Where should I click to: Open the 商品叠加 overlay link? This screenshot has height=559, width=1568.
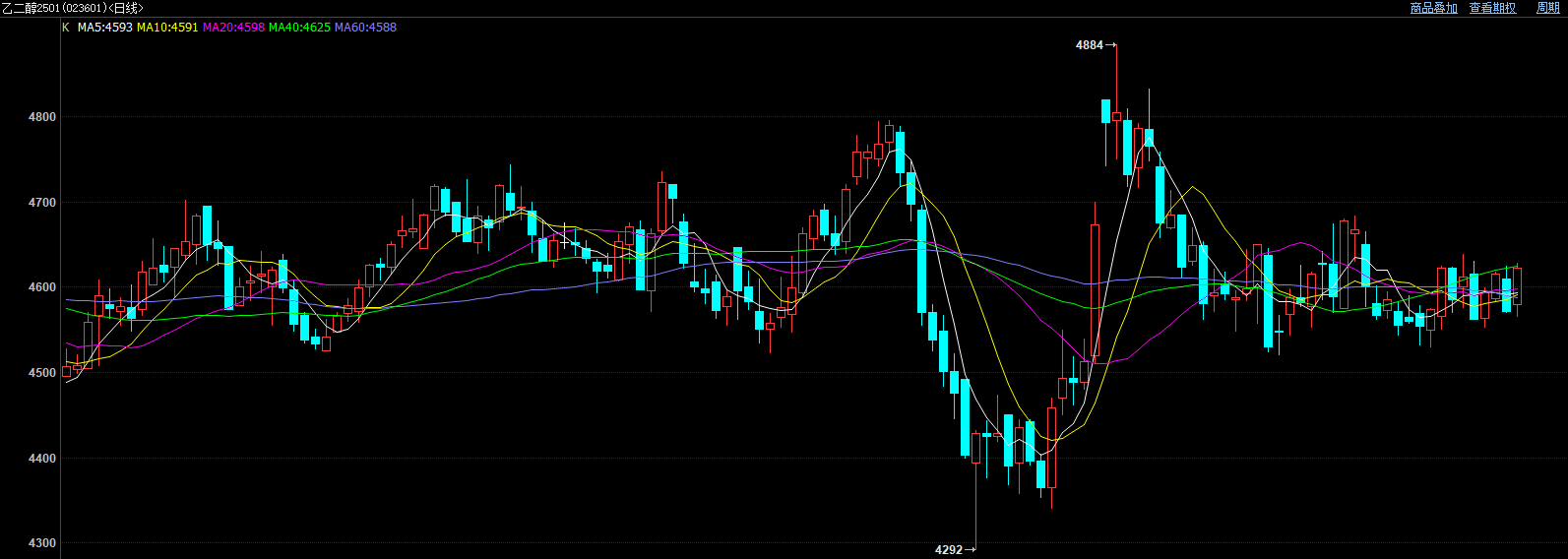click(1433, 8)
